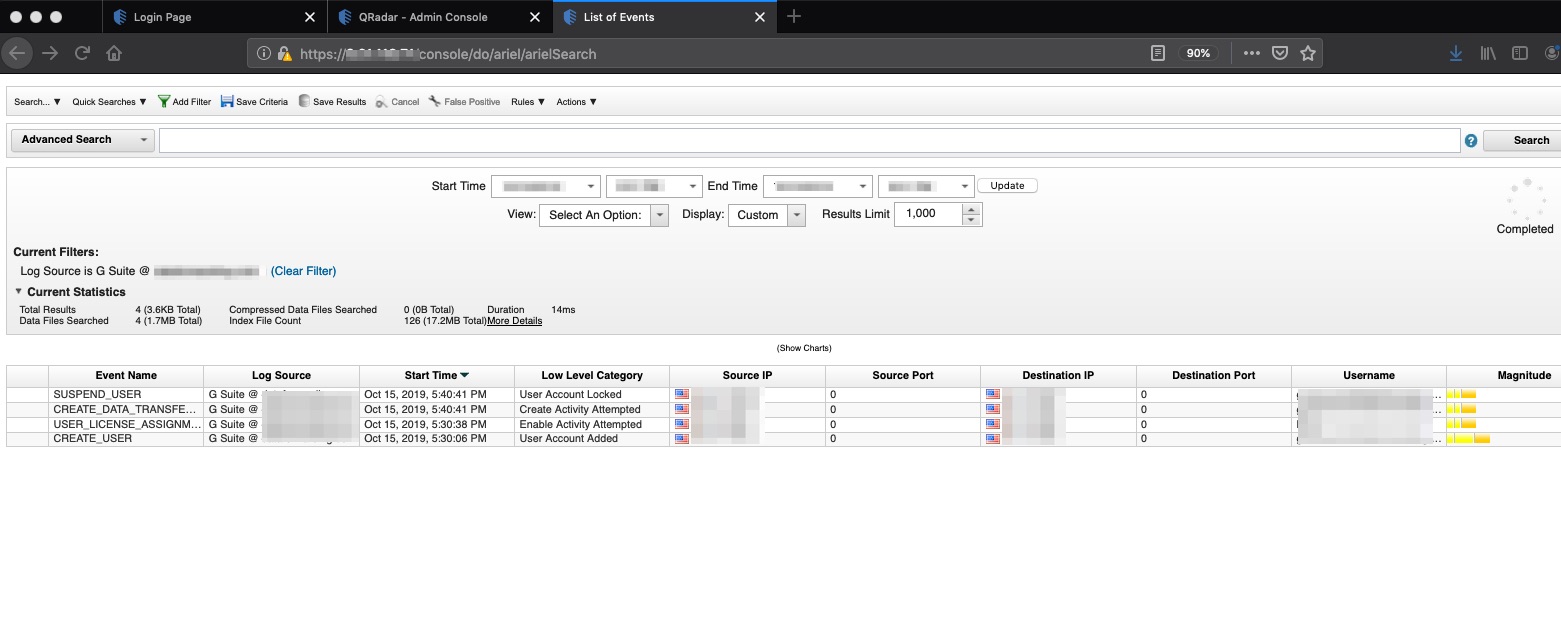Click the browser Forward arrow button
This screenshot has width=1561, height=622.
pyautogui.click(x=50, y=53)
